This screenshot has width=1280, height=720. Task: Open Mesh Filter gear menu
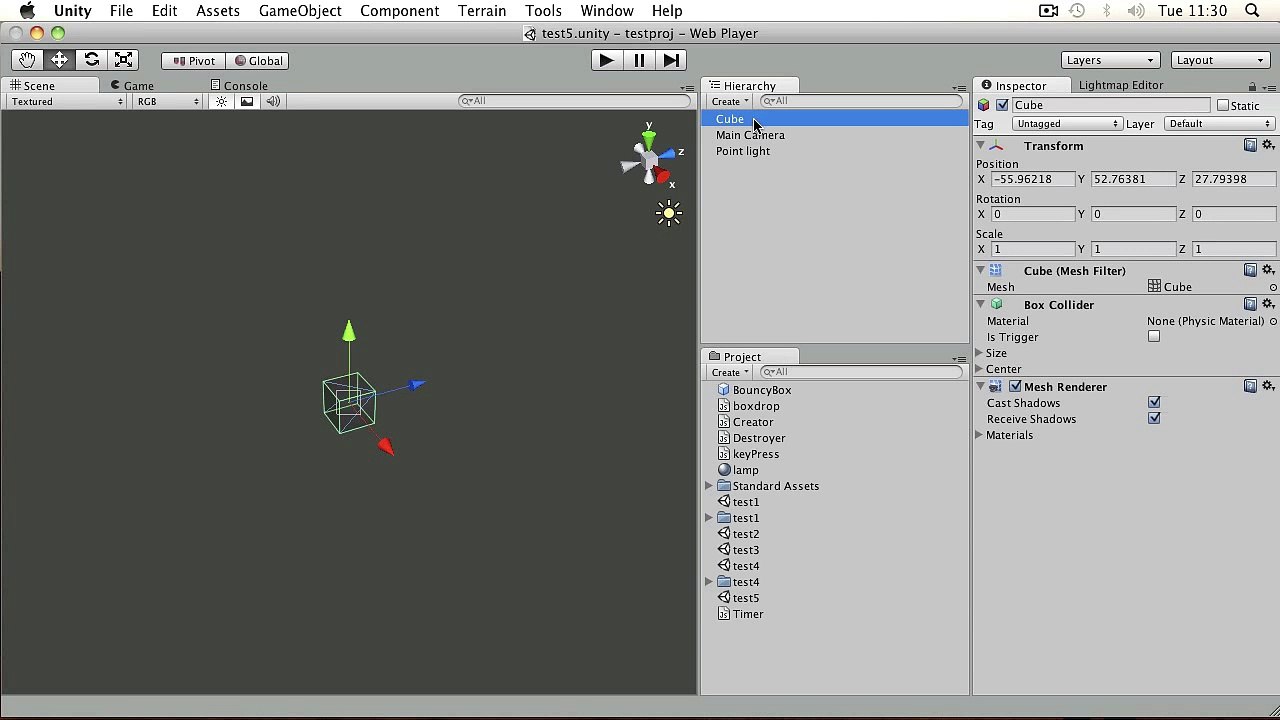point(1268,271)
